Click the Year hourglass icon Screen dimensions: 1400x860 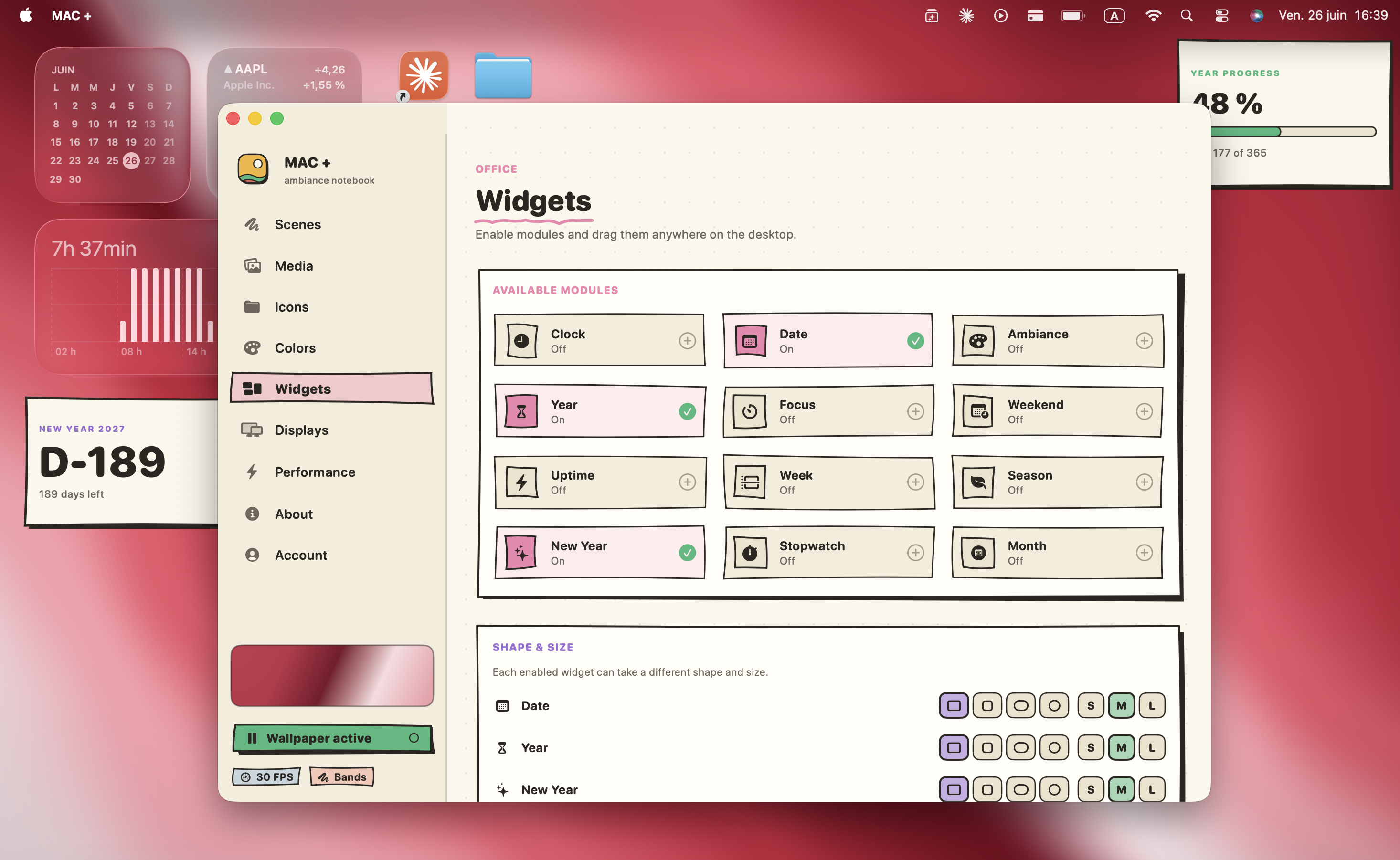(x=521, y=410)
